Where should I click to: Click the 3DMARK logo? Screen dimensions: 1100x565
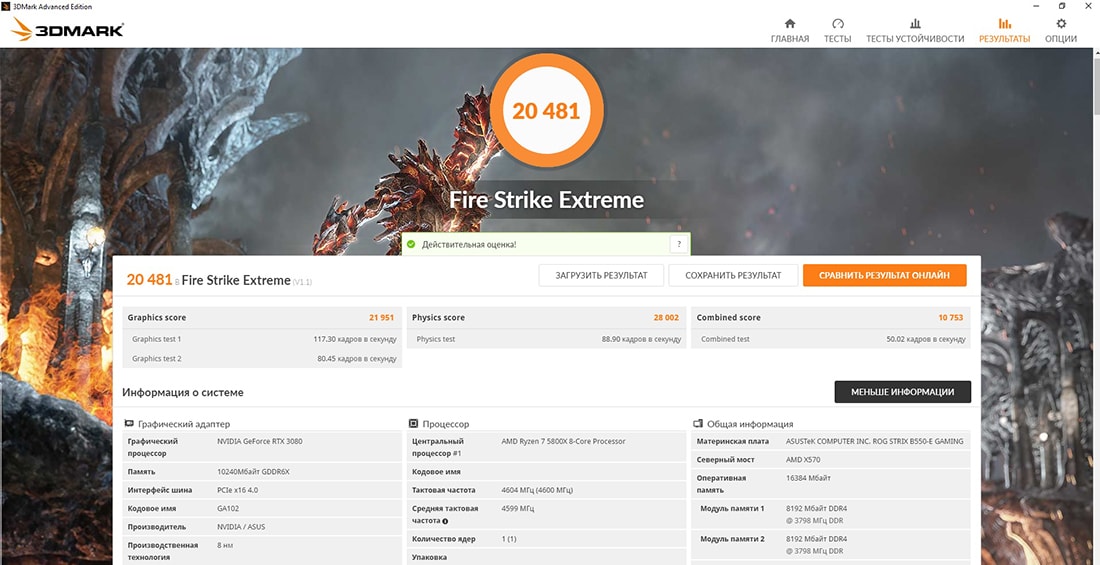coord(68,29)
